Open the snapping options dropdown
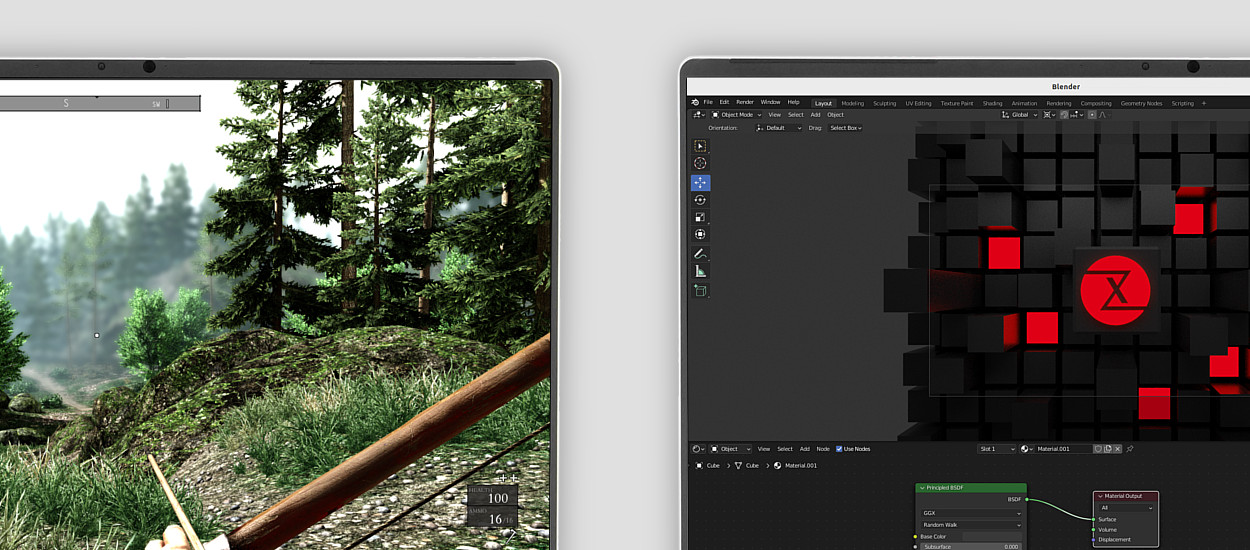 point(1077,115)
